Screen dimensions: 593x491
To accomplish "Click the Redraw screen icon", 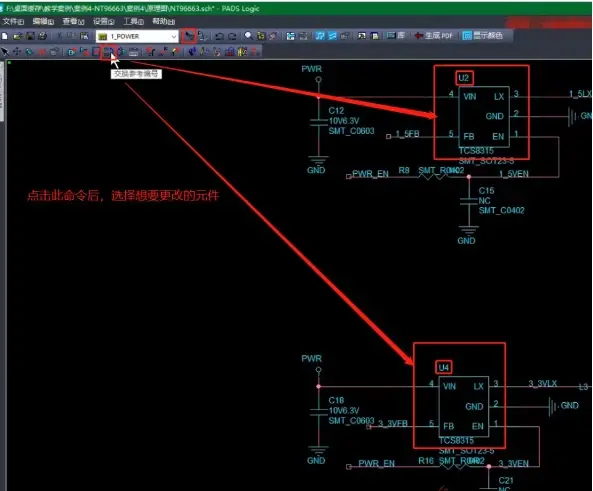I will (273, 36).
